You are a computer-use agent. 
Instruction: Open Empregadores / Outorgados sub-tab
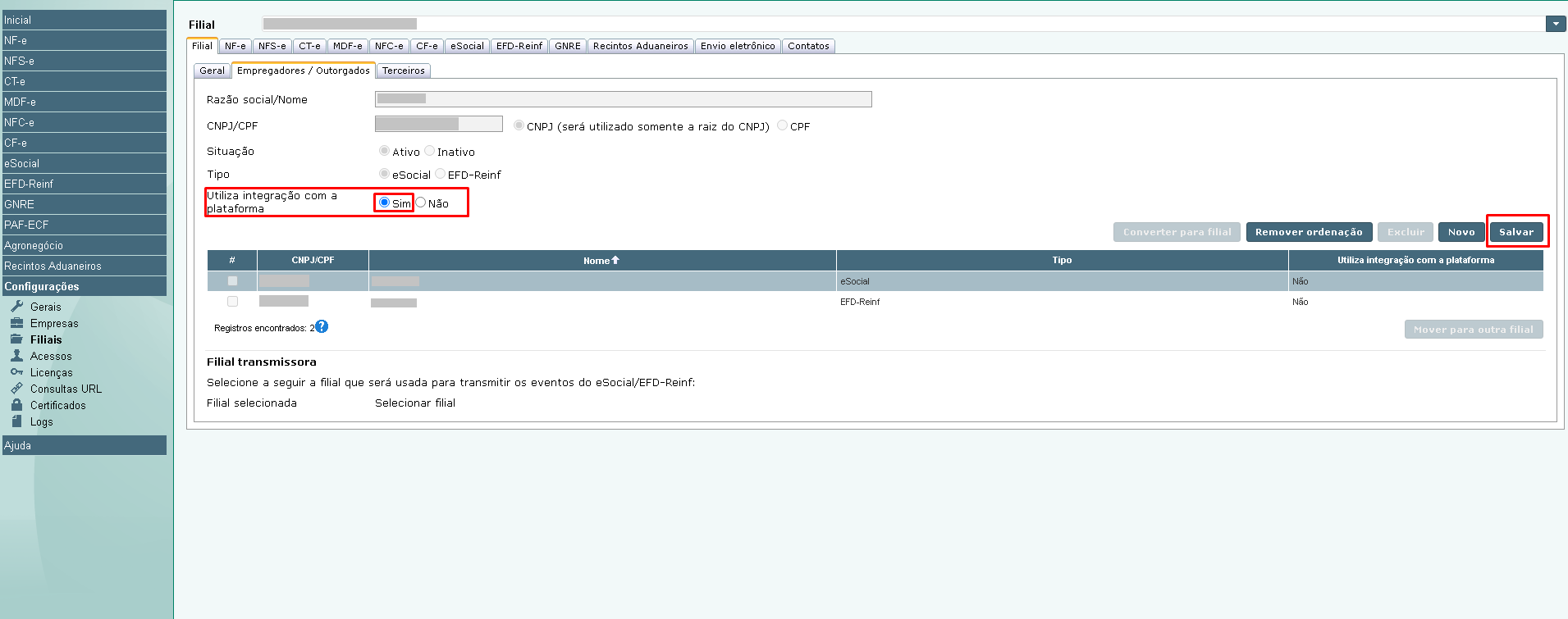304,71
